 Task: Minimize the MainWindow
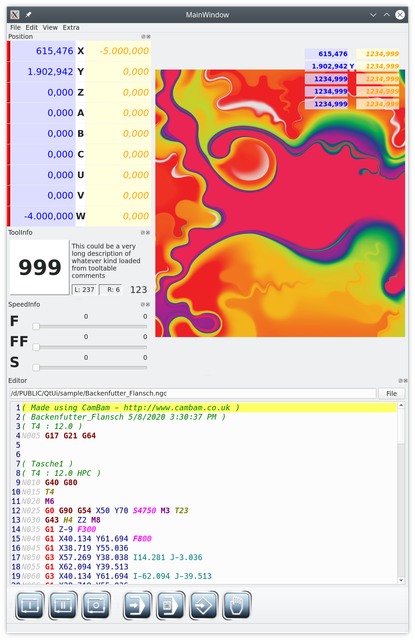click(x=373, y=15)
